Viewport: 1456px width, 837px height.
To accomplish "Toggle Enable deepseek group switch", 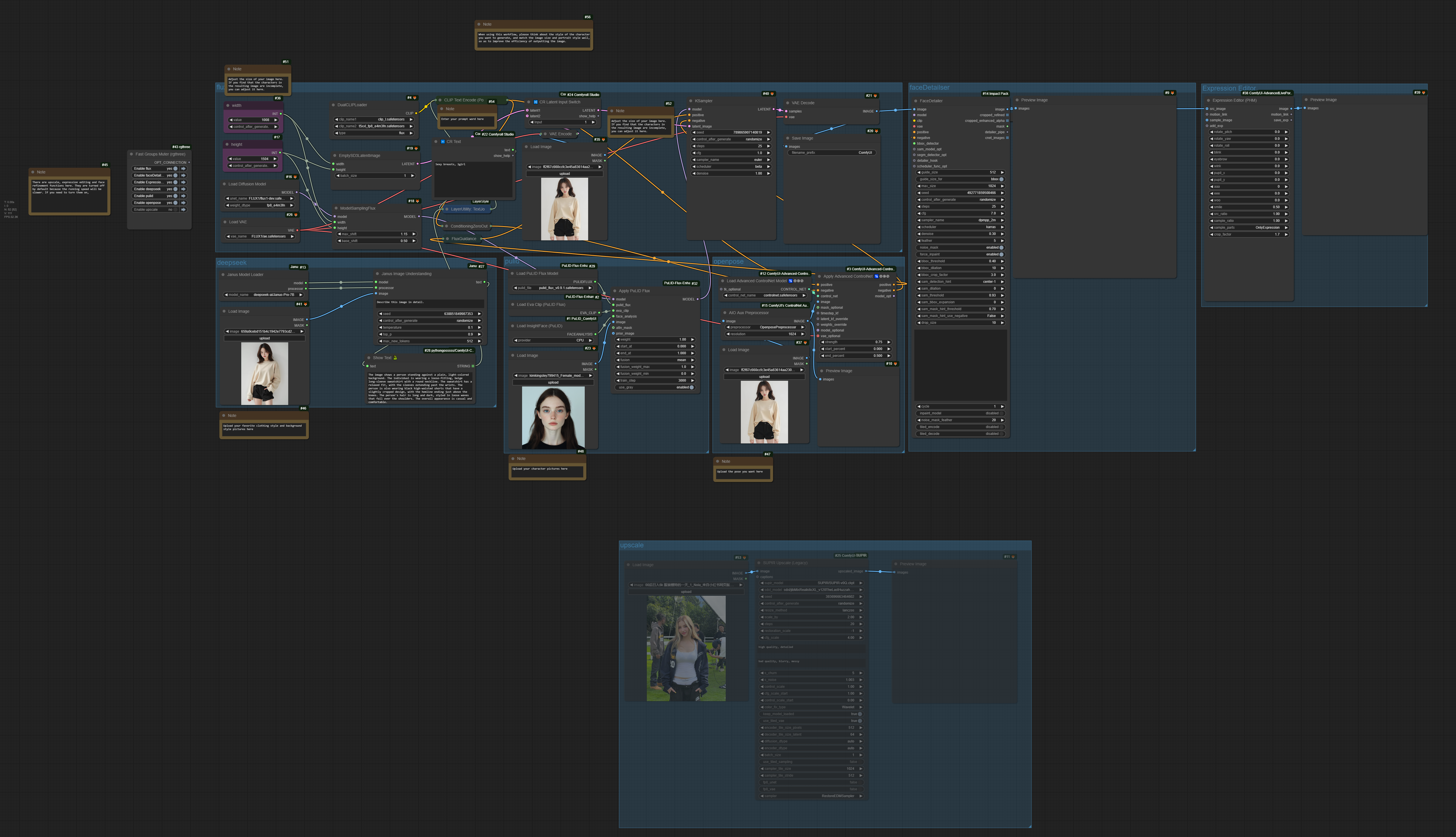I will click(x=176, y=189).
